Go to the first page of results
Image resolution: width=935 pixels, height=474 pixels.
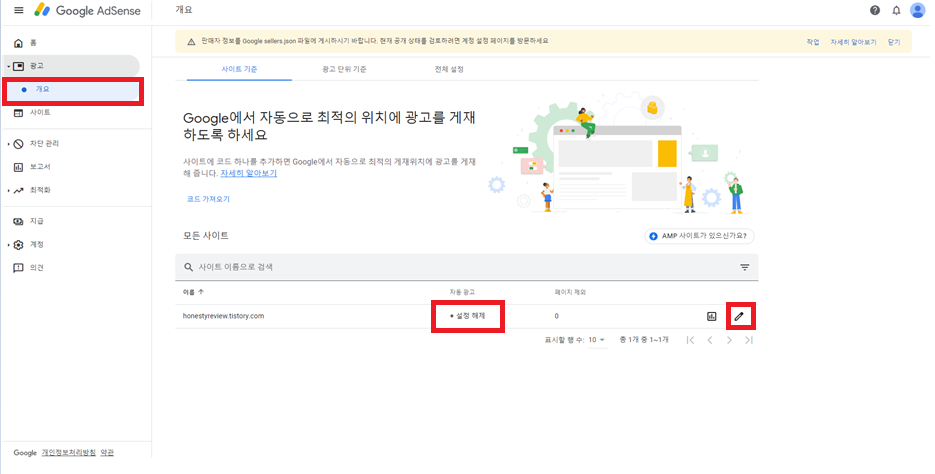click(690, 340)
